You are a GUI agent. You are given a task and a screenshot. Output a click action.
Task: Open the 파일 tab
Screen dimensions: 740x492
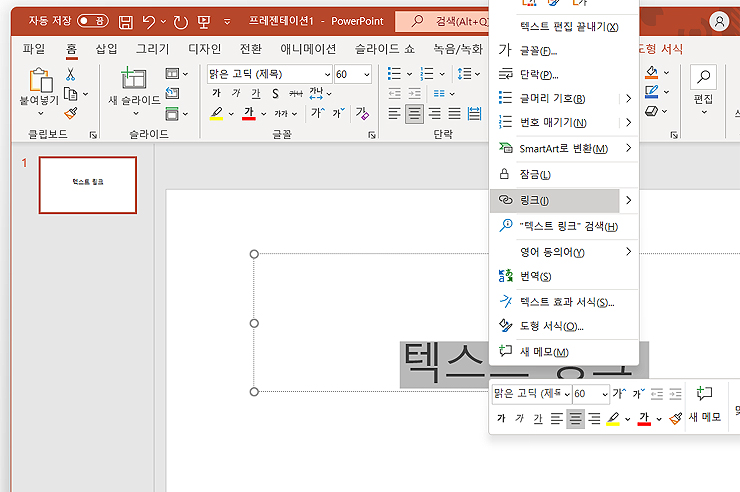click(34, 49)
